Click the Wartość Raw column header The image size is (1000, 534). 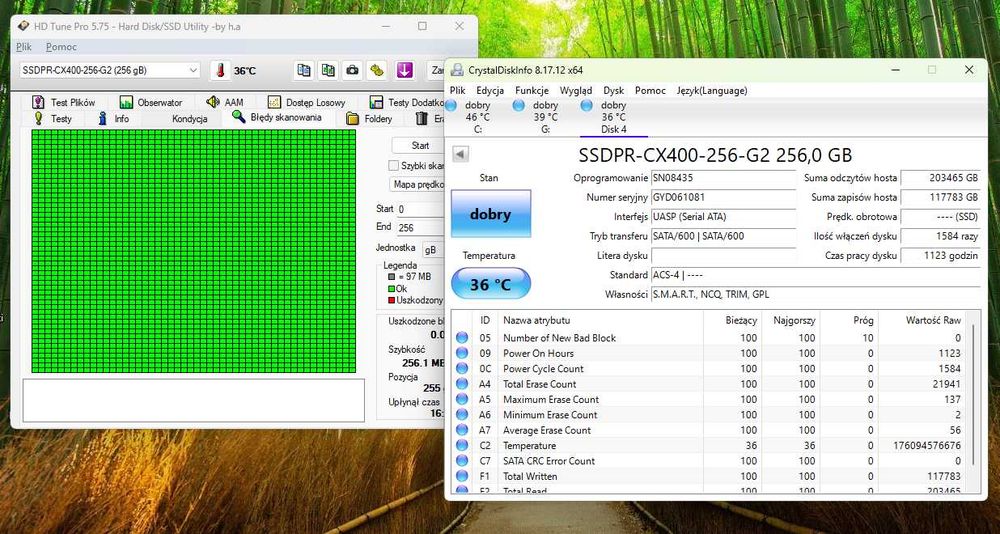(x=920, y=320)
